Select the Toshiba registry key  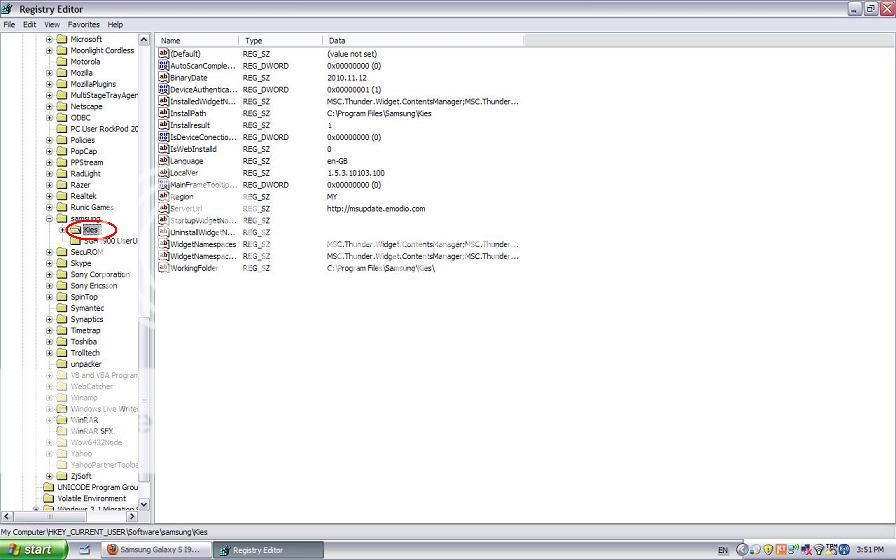pos(84,342)
